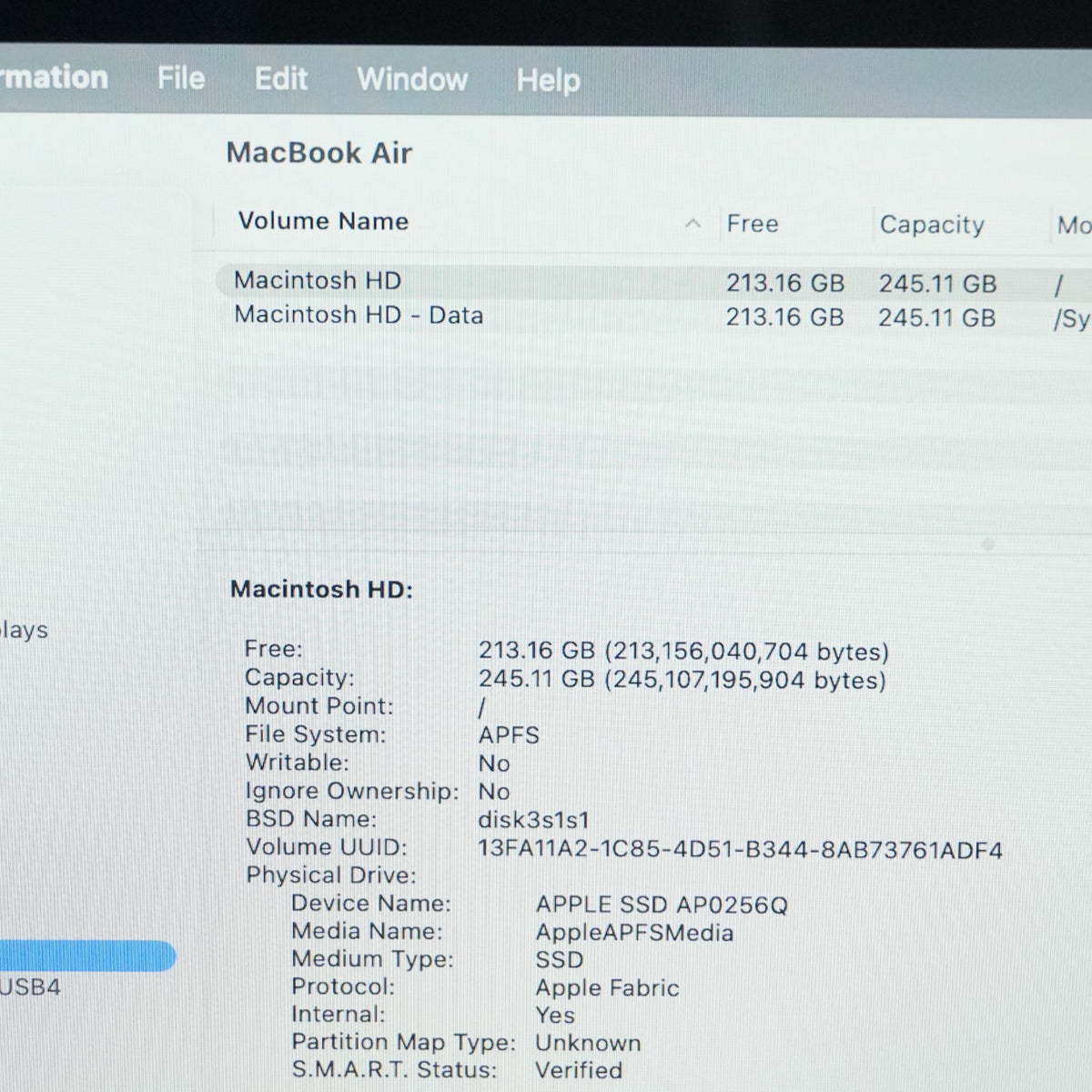
Task: Click the Volume UUID value 13FA11A2-1C85
Action: pos(740,850)
